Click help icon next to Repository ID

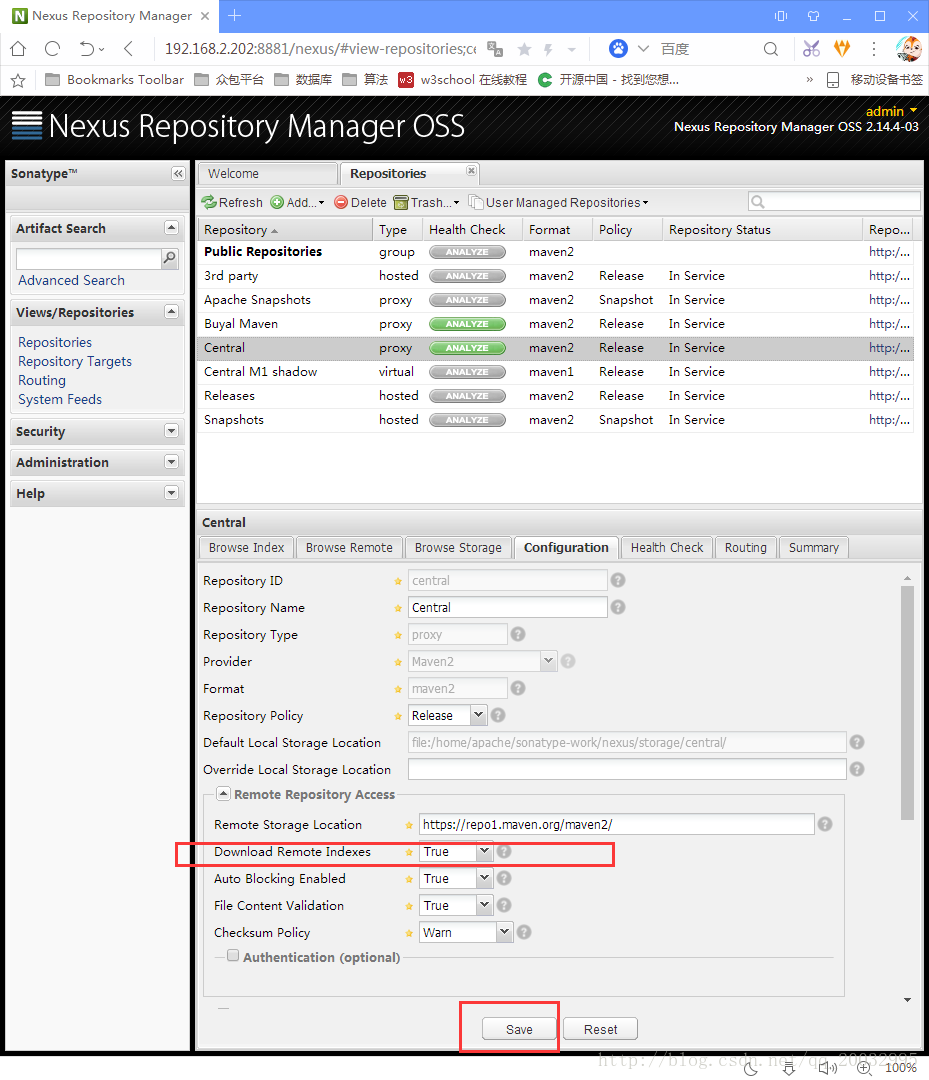pos(618,580)
